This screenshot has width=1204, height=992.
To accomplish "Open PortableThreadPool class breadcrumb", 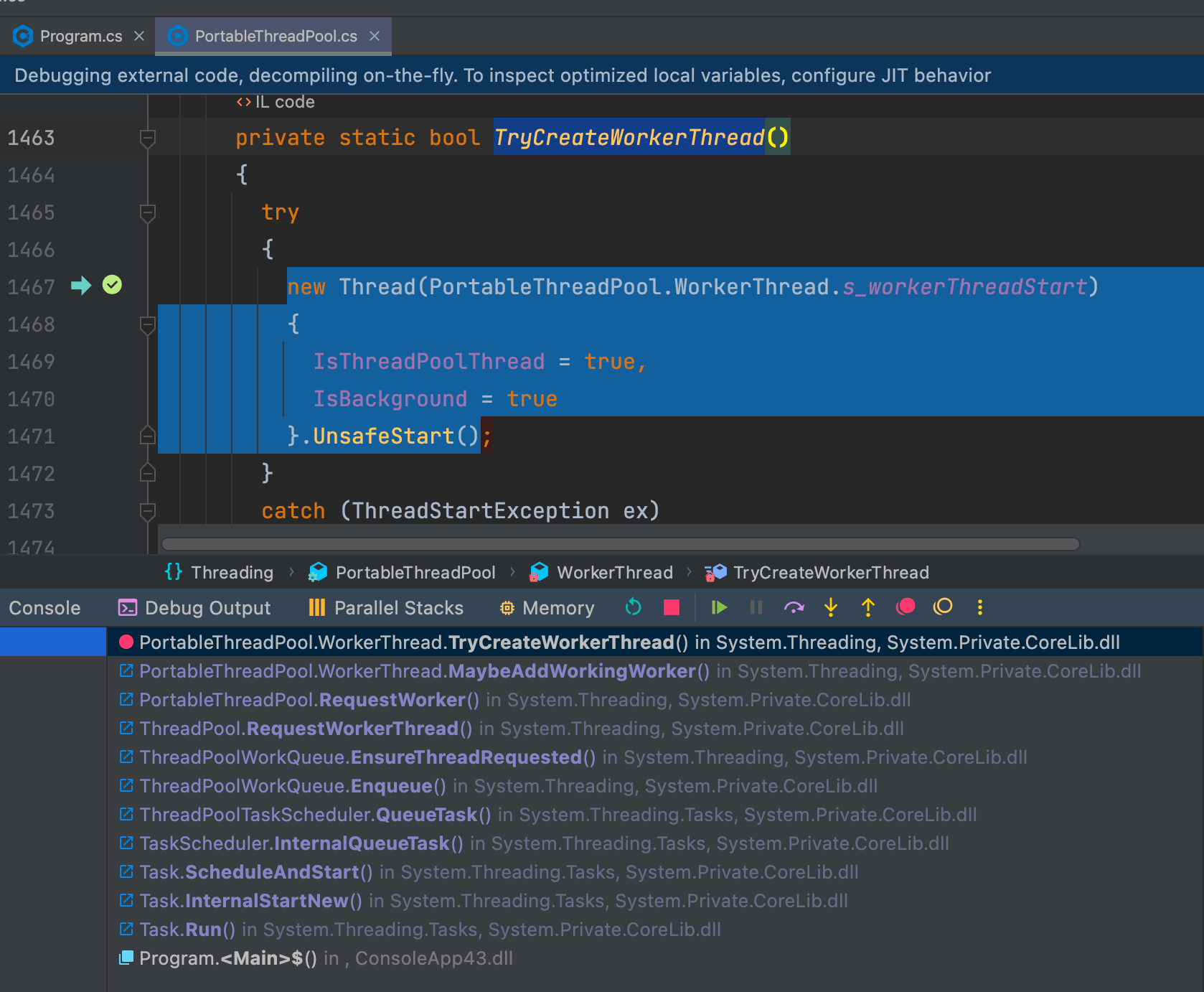I will click(402, 572).
